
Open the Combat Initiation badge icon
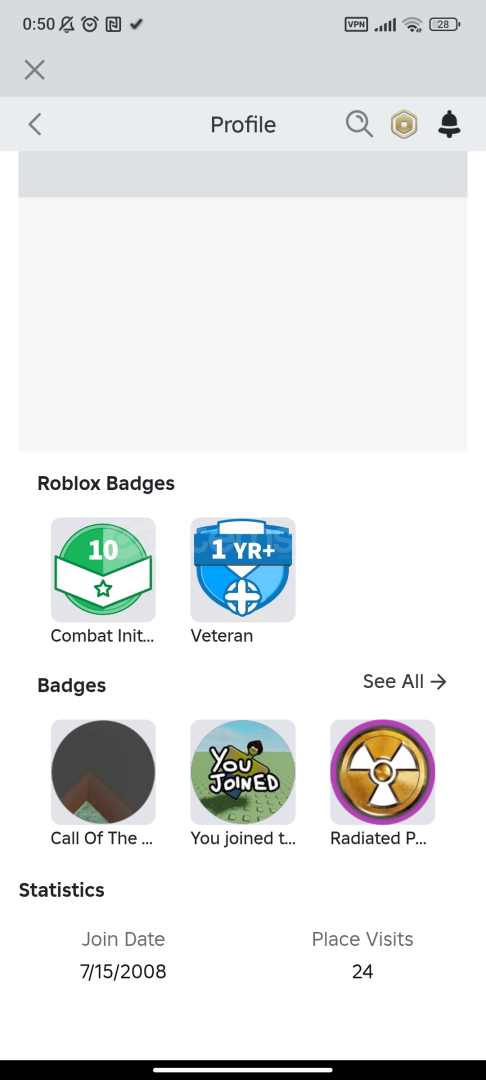(x=103, y=570)
